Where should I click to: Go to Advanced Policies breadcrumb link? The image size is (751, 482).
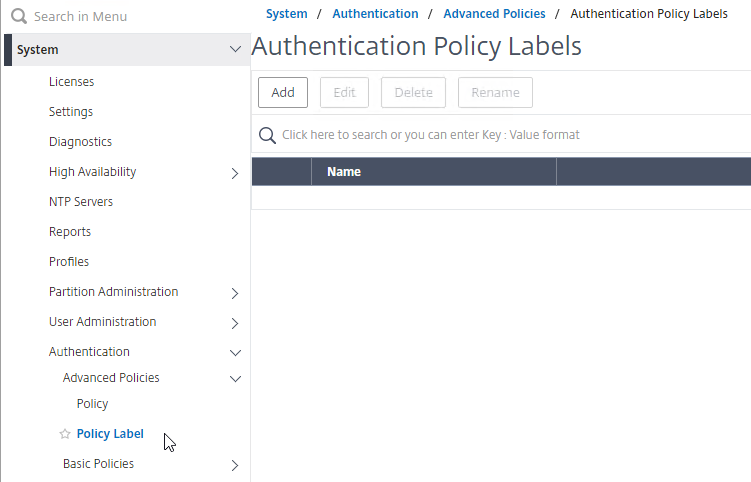(x=494, y=14)
